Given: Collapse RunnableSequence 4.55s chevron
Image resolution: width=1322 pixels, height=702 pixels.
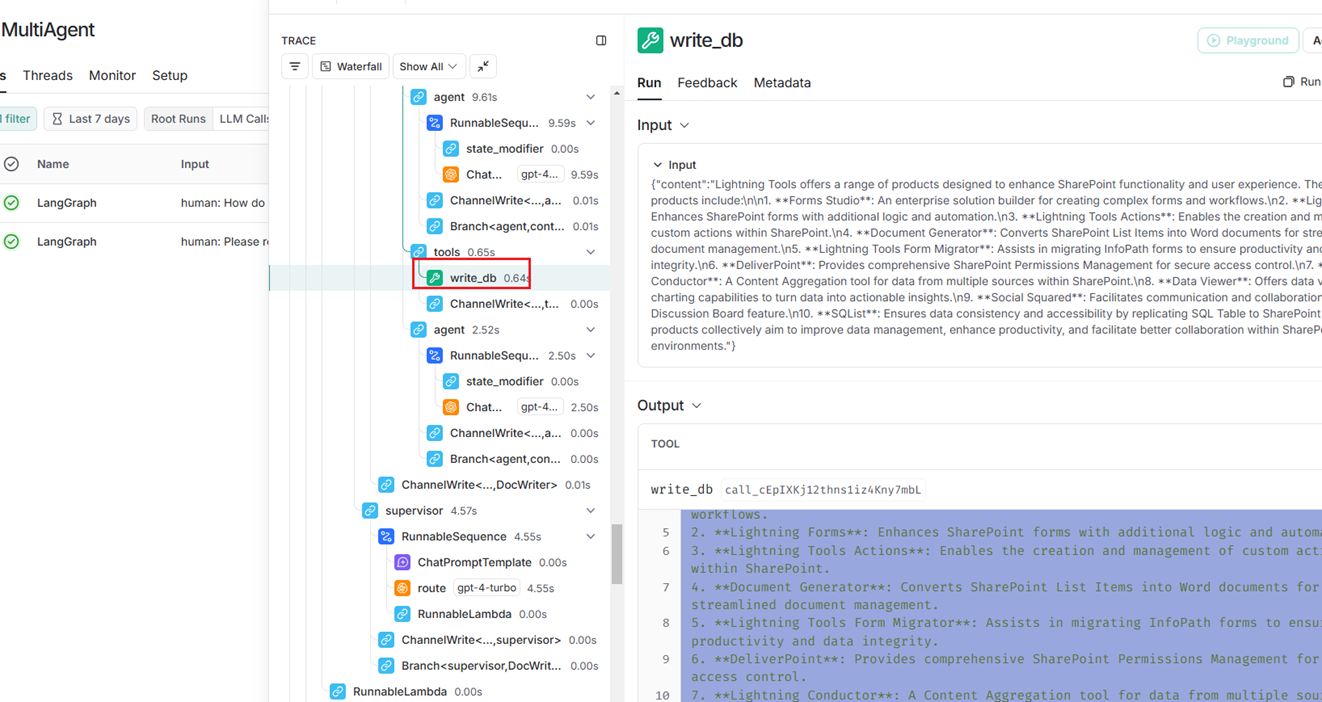Looking at the screenshot, I should tap(590, 537).
